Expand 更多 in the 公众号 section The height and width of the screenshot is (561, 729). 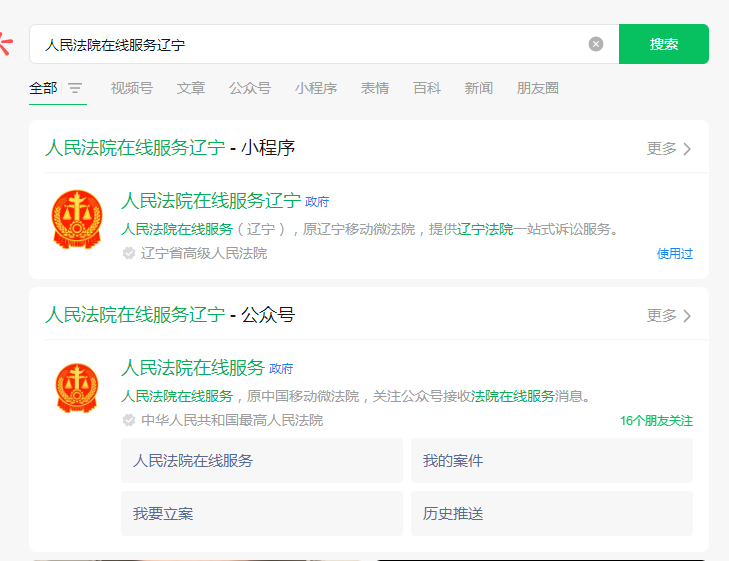point(669,316)
